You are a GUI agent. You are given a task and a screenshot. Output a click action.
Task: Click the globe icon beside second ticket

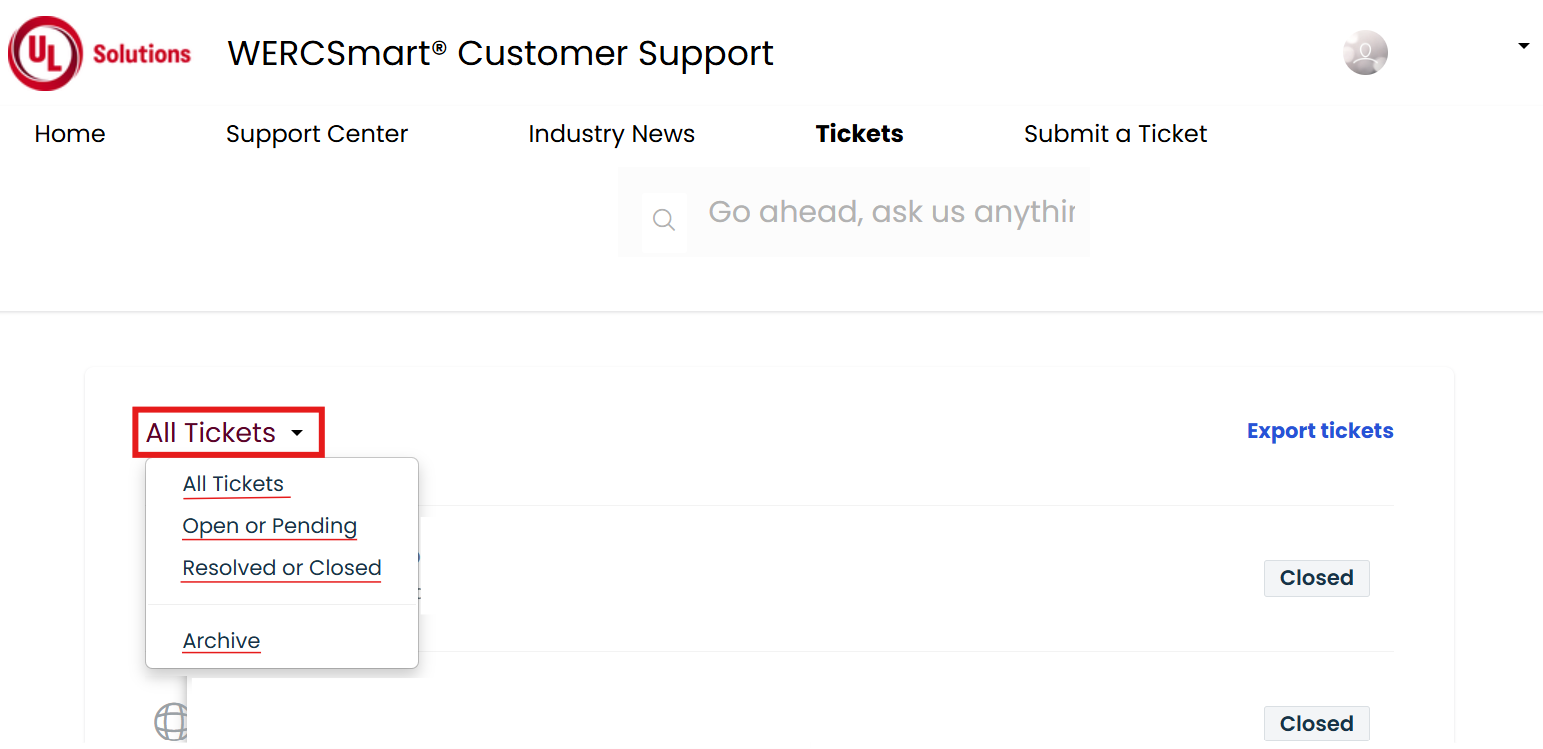[x=170, y=722]
